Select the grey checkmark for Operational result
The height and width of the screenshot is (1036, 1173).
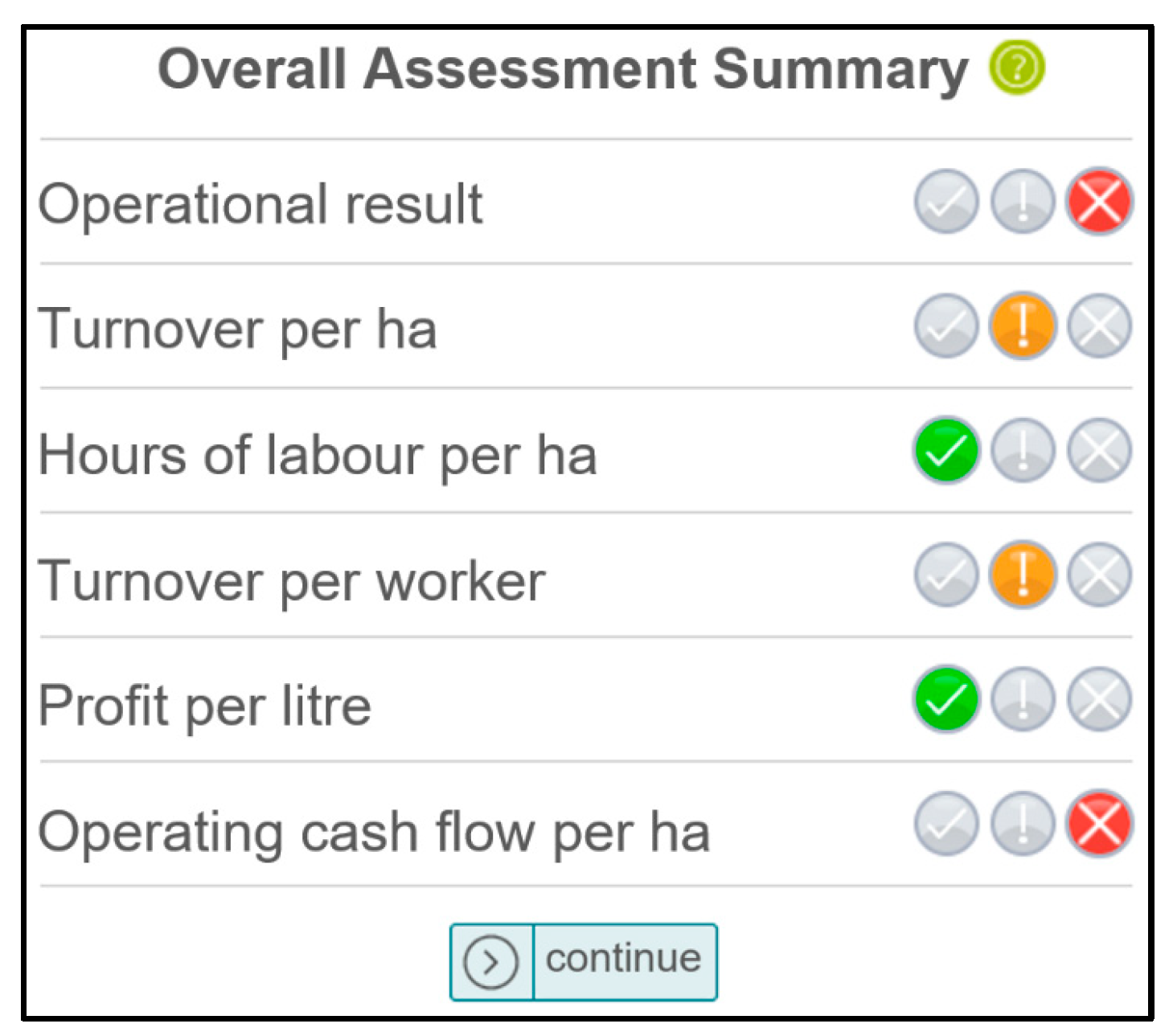coord(946,201)
